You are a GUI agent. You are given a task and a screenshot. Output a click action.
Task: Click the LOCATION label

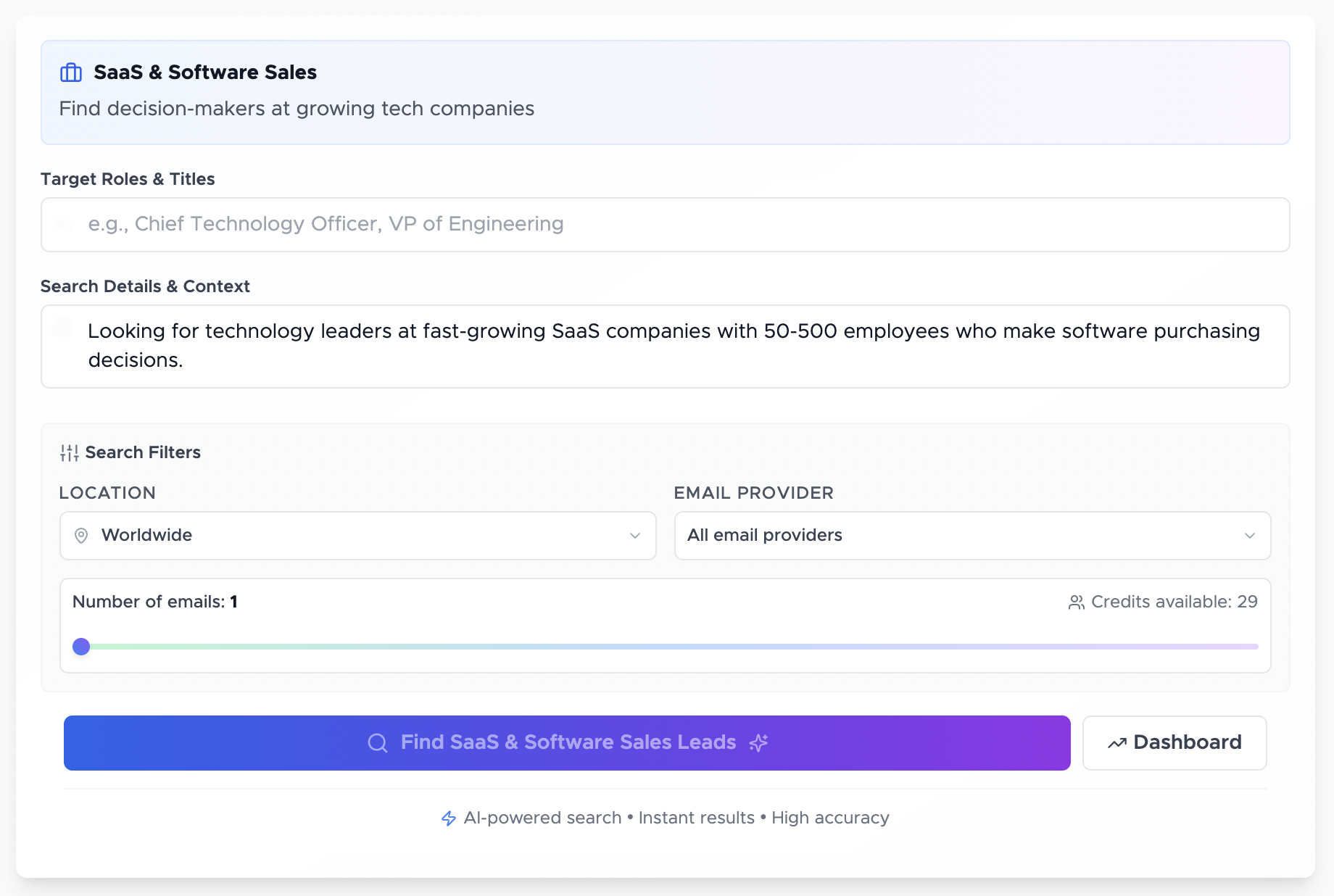click(107, 493)
